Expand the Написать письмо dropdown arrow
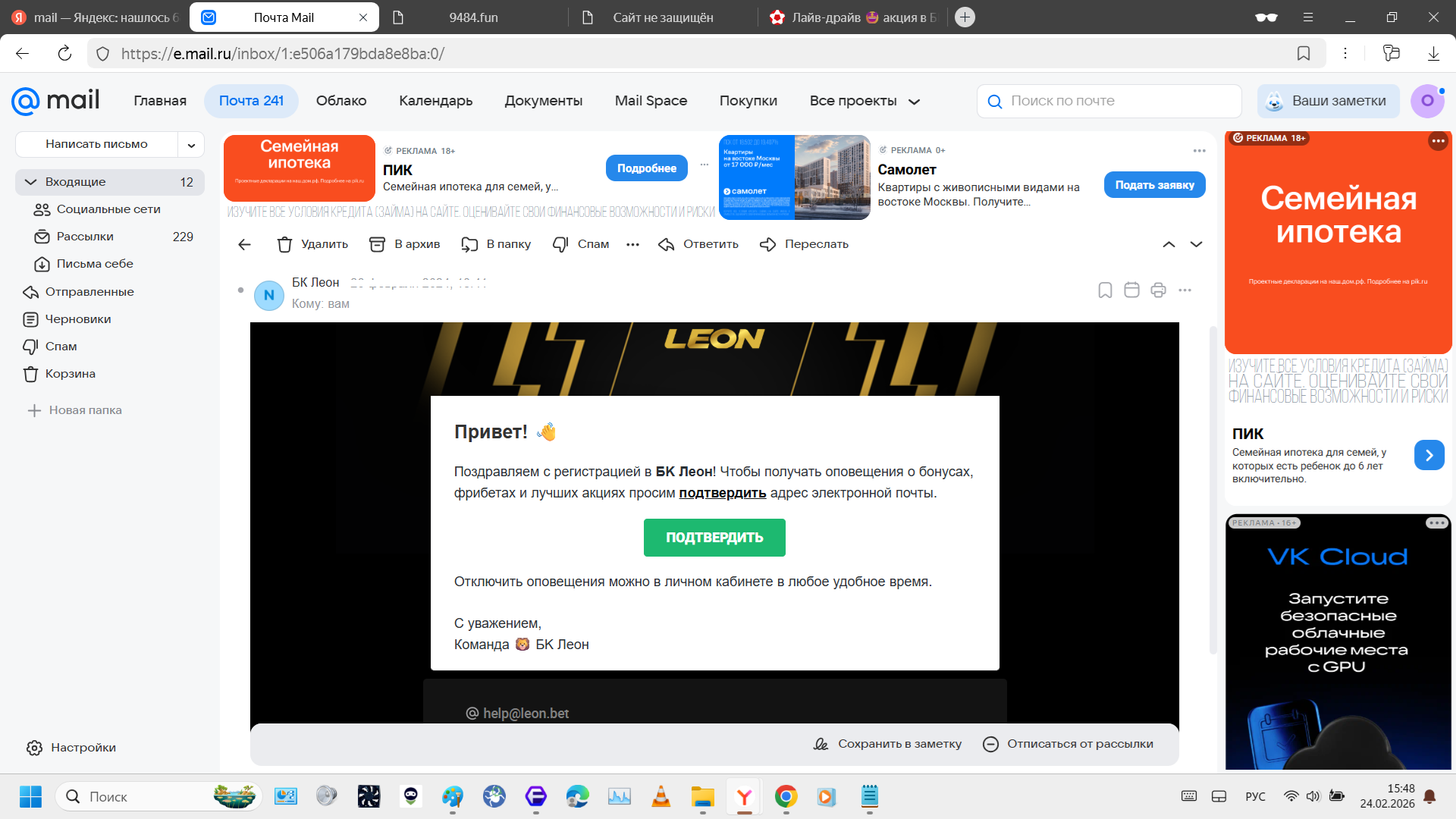 pos(191,144)
